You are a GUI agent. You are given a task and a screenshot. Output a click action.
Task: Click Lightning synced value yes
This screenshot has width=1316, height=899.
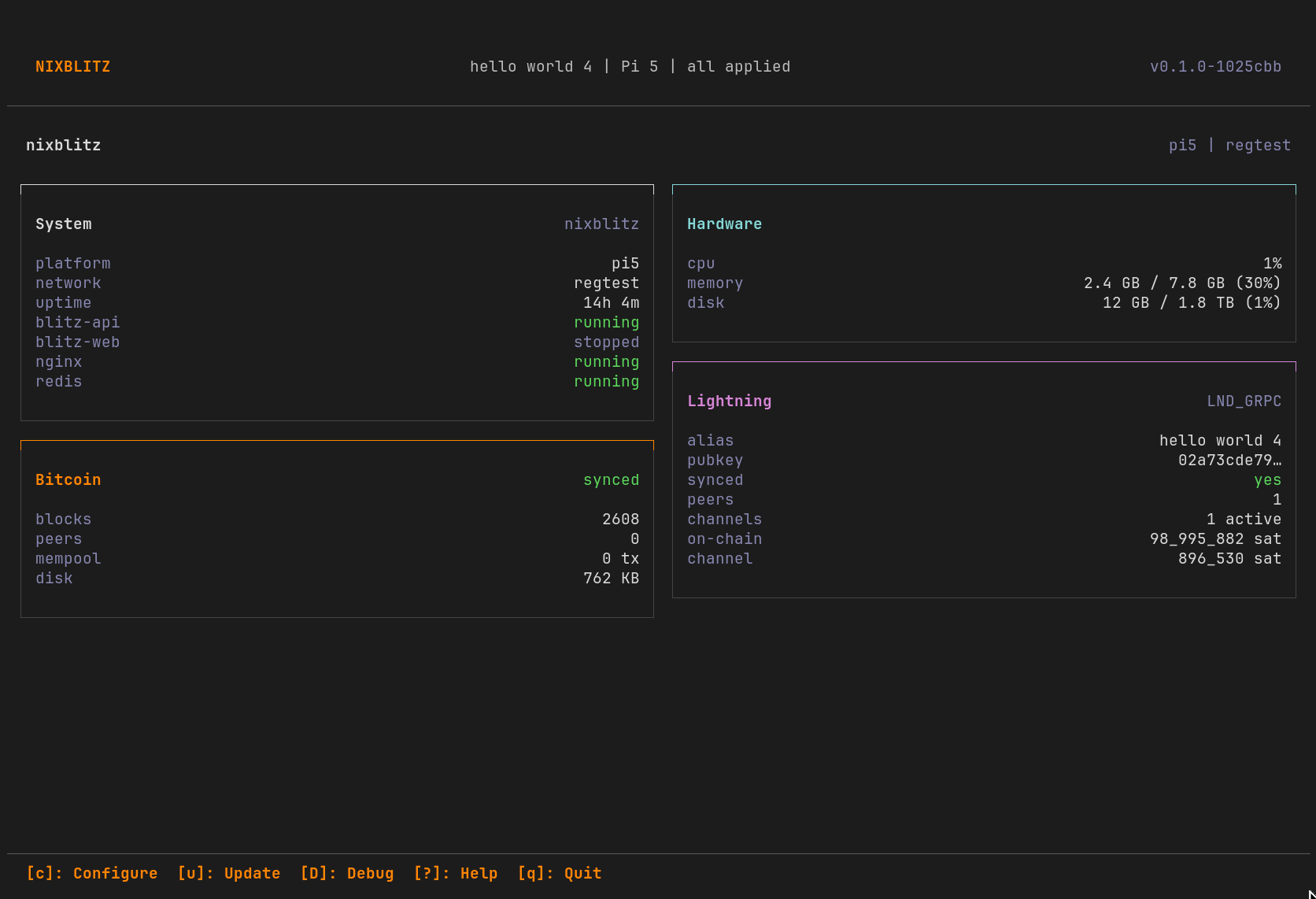coord(1268,480)
